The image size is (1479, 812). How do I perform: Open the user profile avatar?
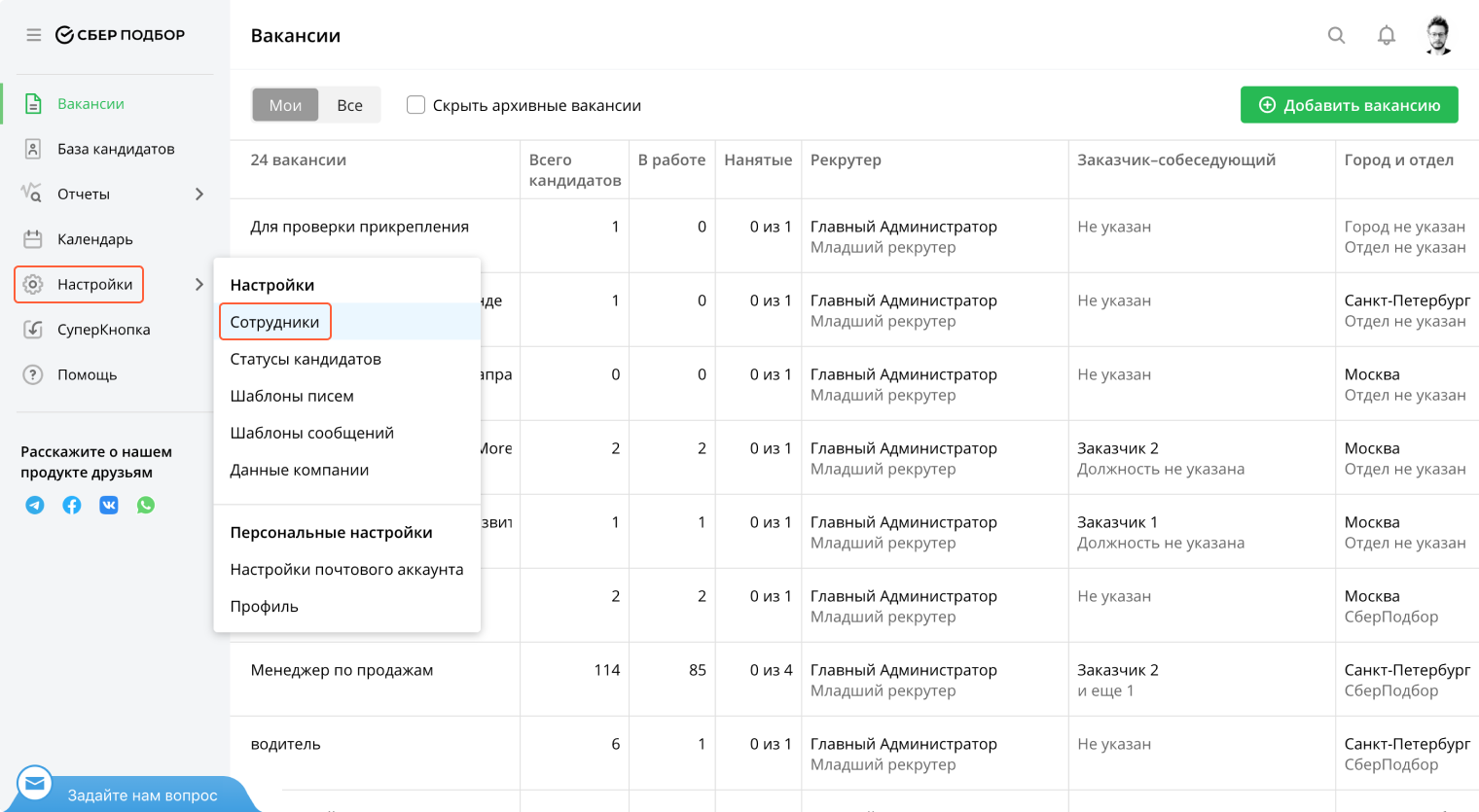1438,35
